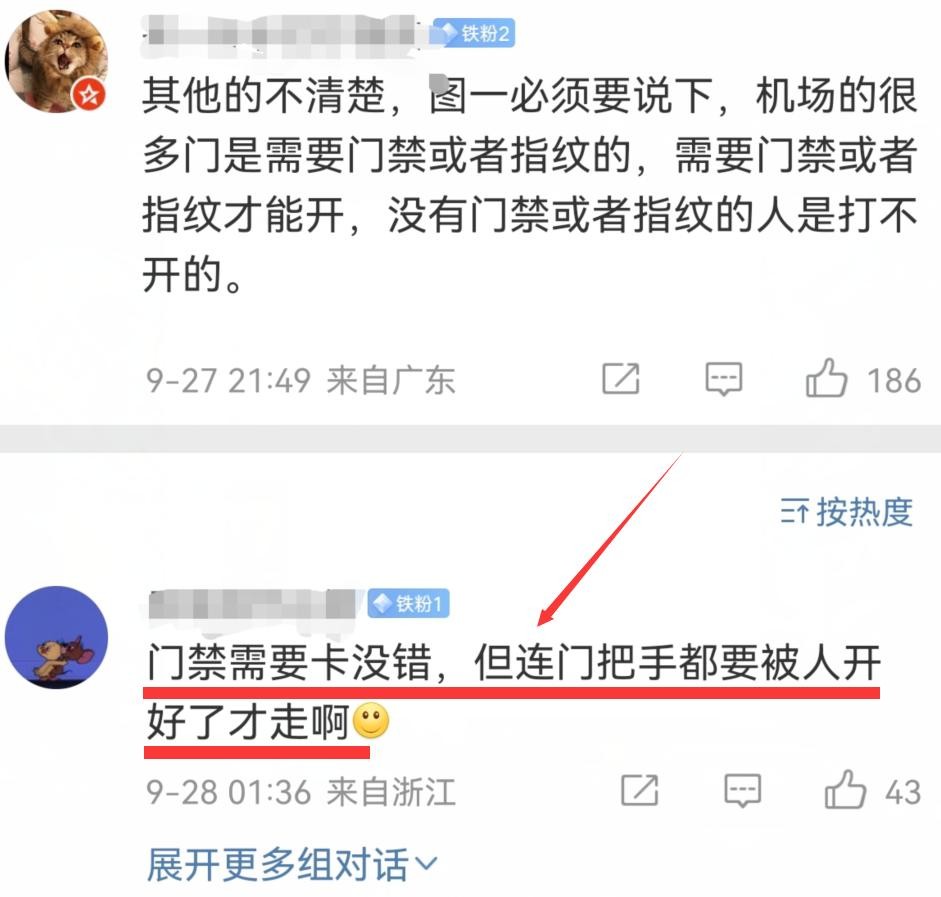
Task: Open reply icon on the Zhejiang comment
Action: click(742, 790)
